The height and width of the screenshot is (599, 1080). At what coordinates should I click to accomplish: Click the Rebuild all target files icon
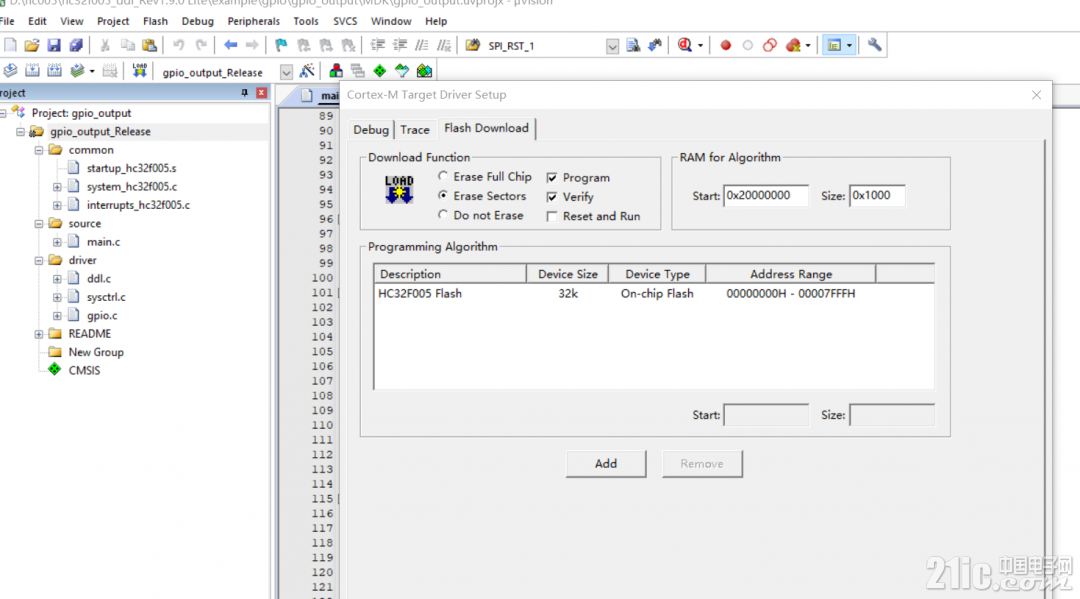tap(54, 70)
